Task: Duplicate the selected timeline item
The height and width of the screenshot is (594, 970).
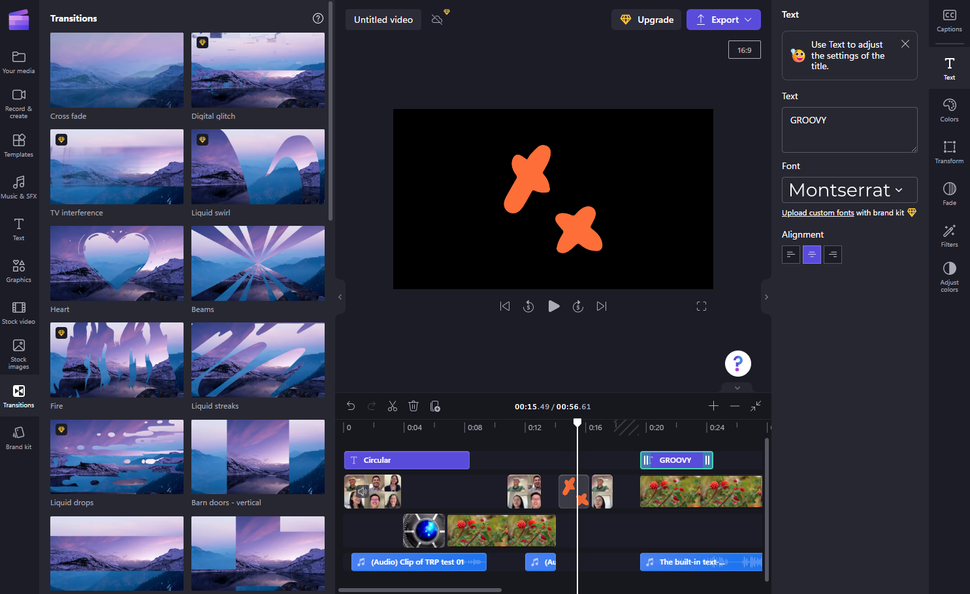Action: tap(436, 406)
